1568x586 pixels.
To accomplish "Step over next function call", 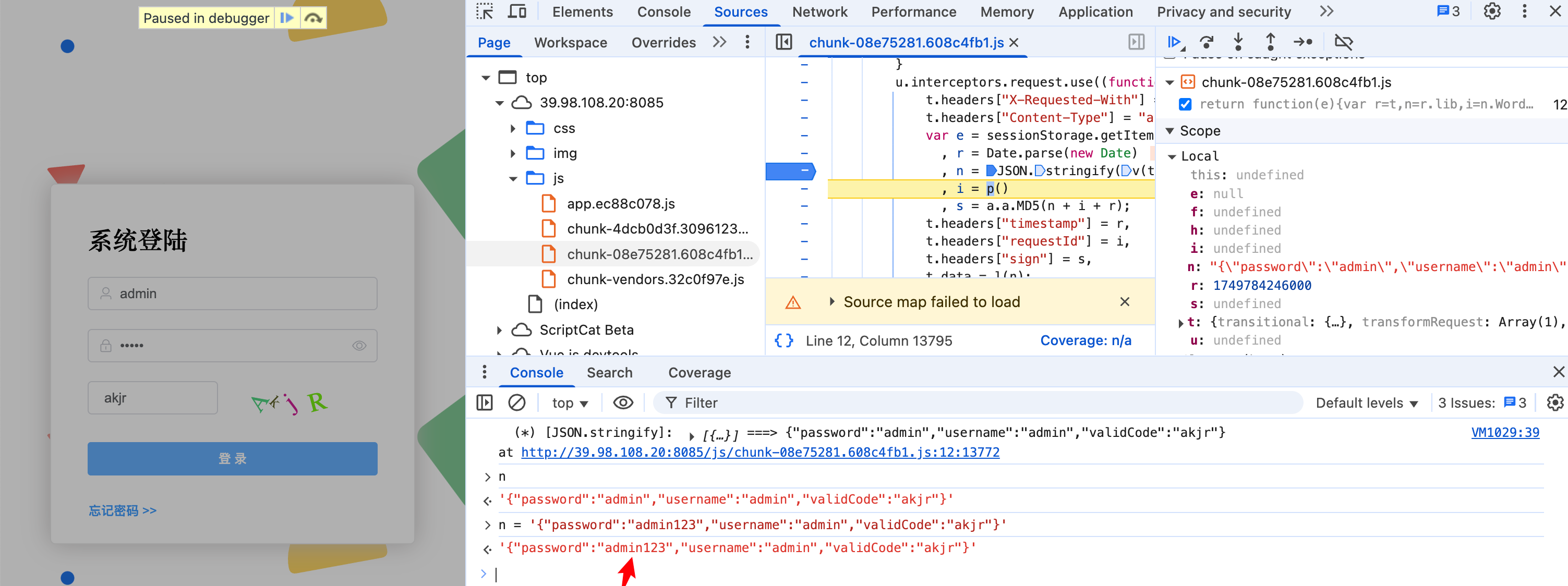I will pos(1207,42).
